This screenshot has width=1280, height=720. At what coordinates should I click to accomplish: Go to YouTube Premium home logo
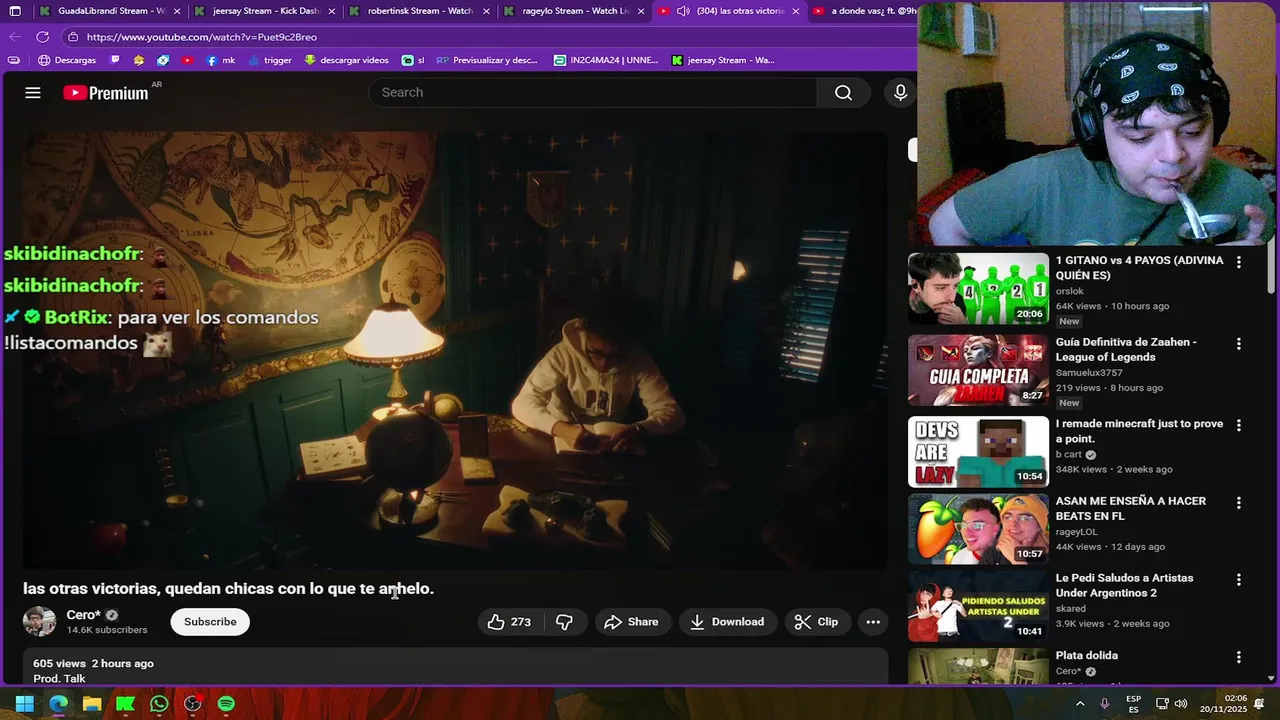point(105,93)
